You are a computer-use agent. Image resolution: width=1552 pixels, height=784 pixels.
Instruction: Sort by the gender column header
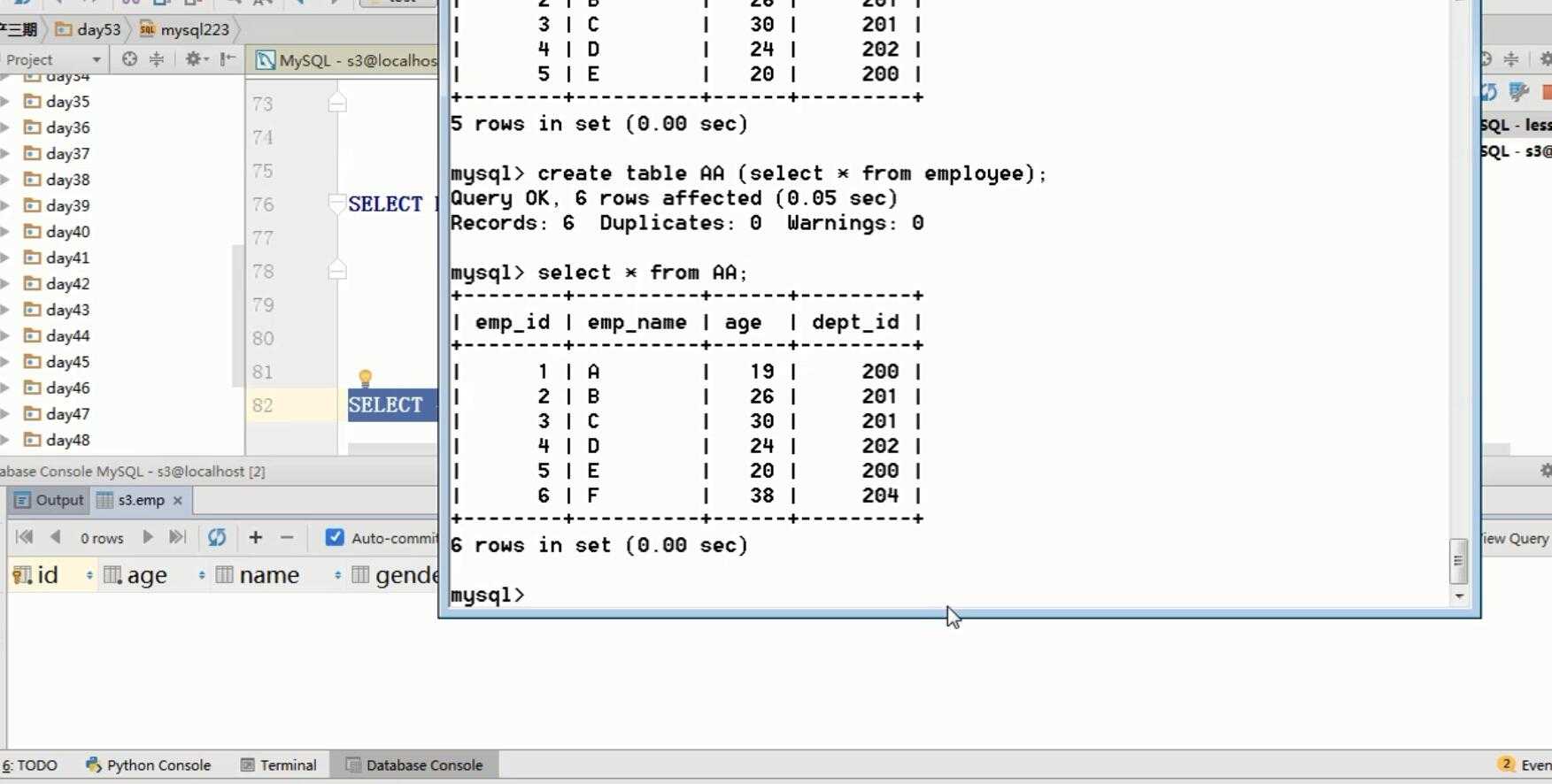pos(393,575)
